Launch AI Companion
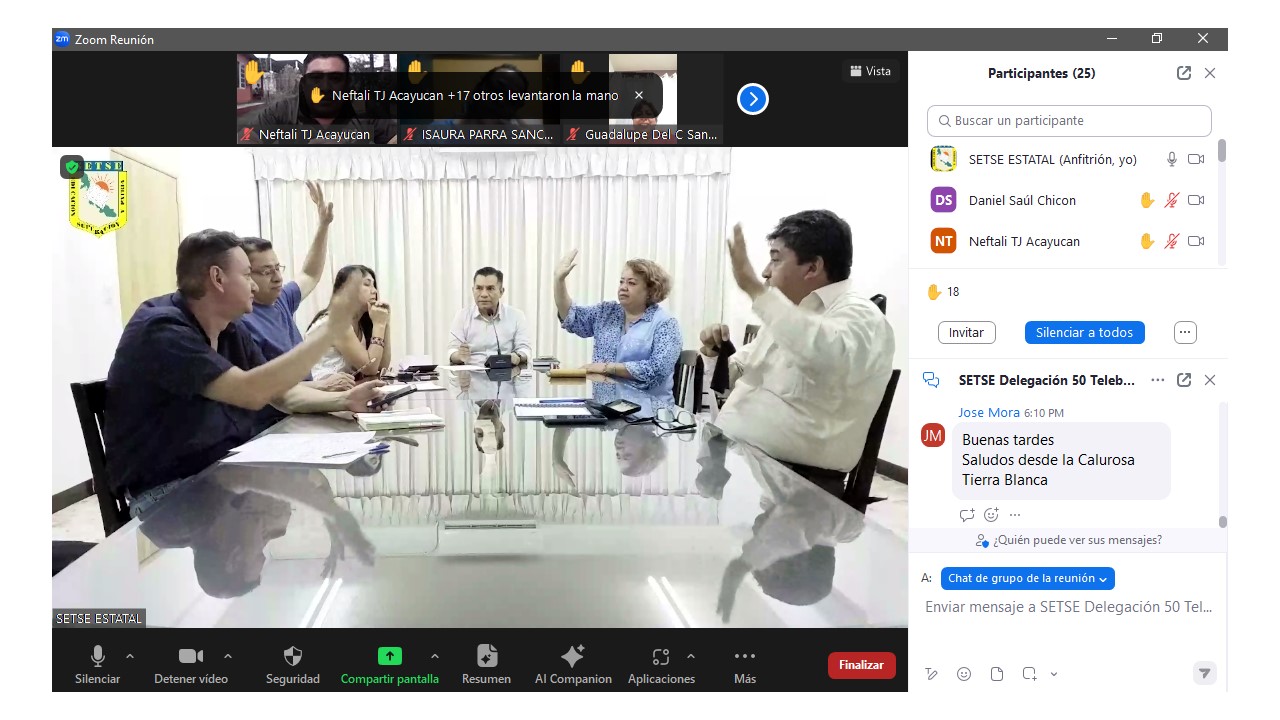This screenshot has height=720, width=1280. 573,657
